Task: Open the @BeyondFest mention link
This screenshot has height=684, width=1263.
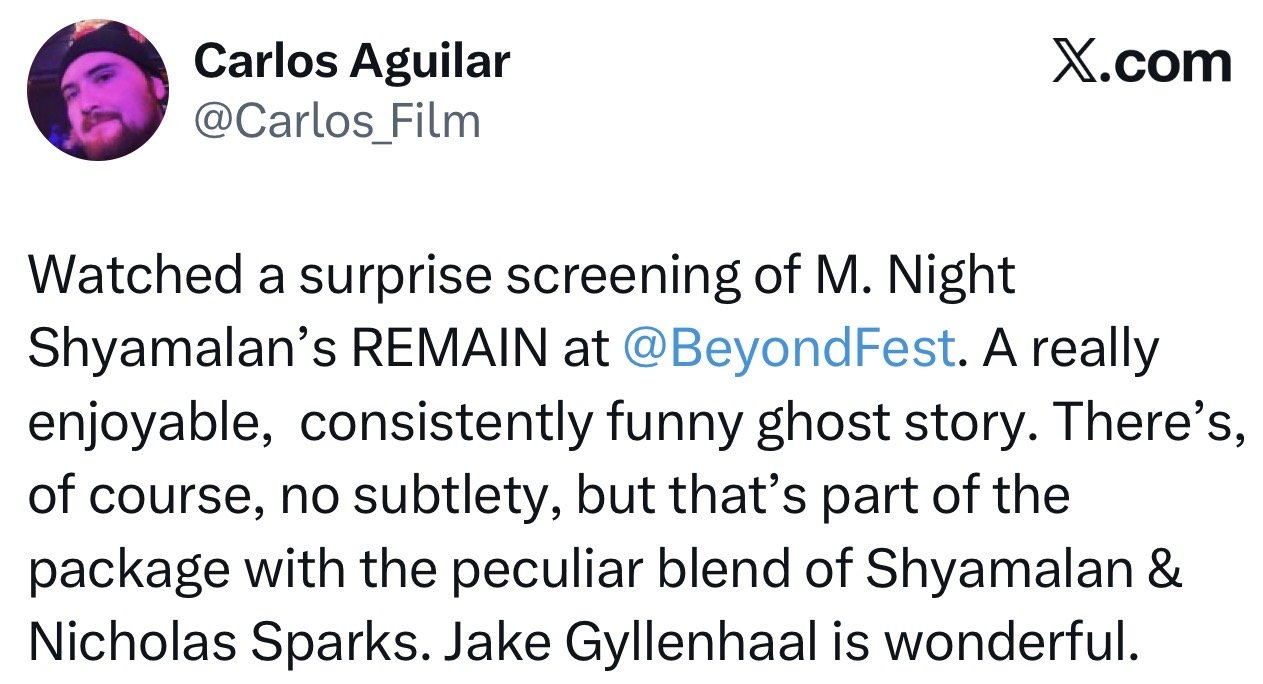Action: [x=788, y=349]
